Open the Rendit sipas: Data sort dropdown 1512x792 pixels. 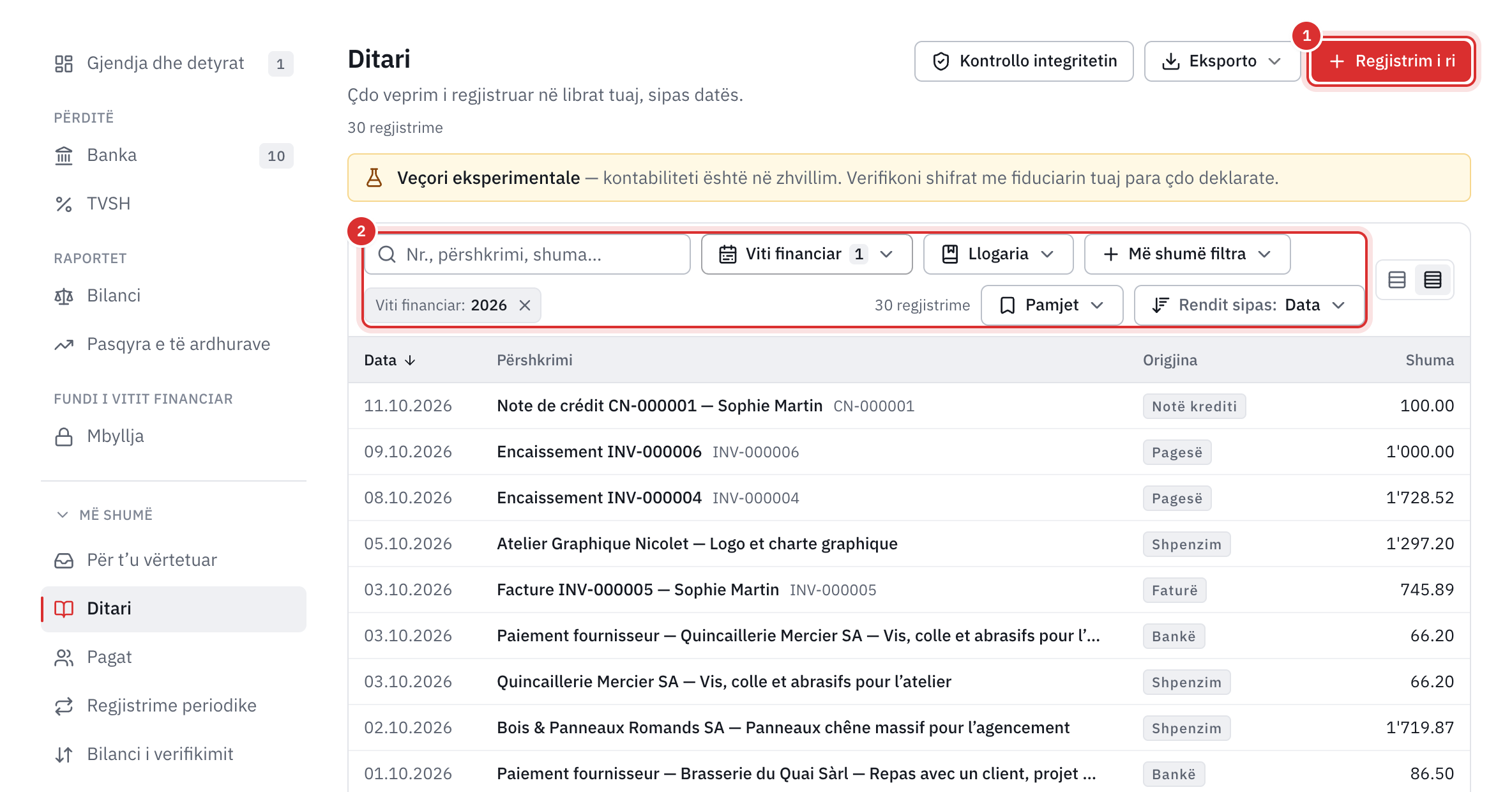1249,305
